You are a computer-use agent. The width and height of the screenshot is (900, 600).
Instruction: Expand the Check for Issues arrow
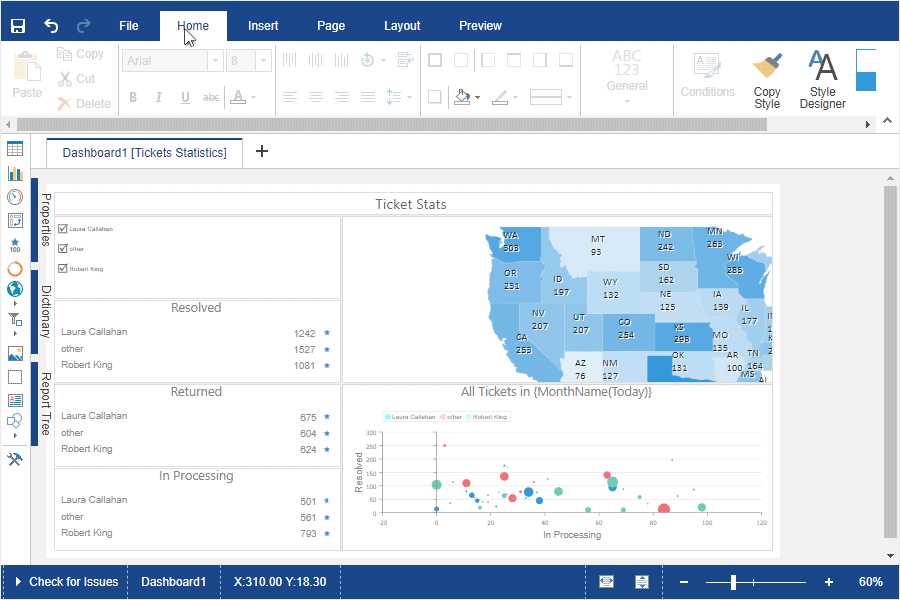(x=18, y=582)
